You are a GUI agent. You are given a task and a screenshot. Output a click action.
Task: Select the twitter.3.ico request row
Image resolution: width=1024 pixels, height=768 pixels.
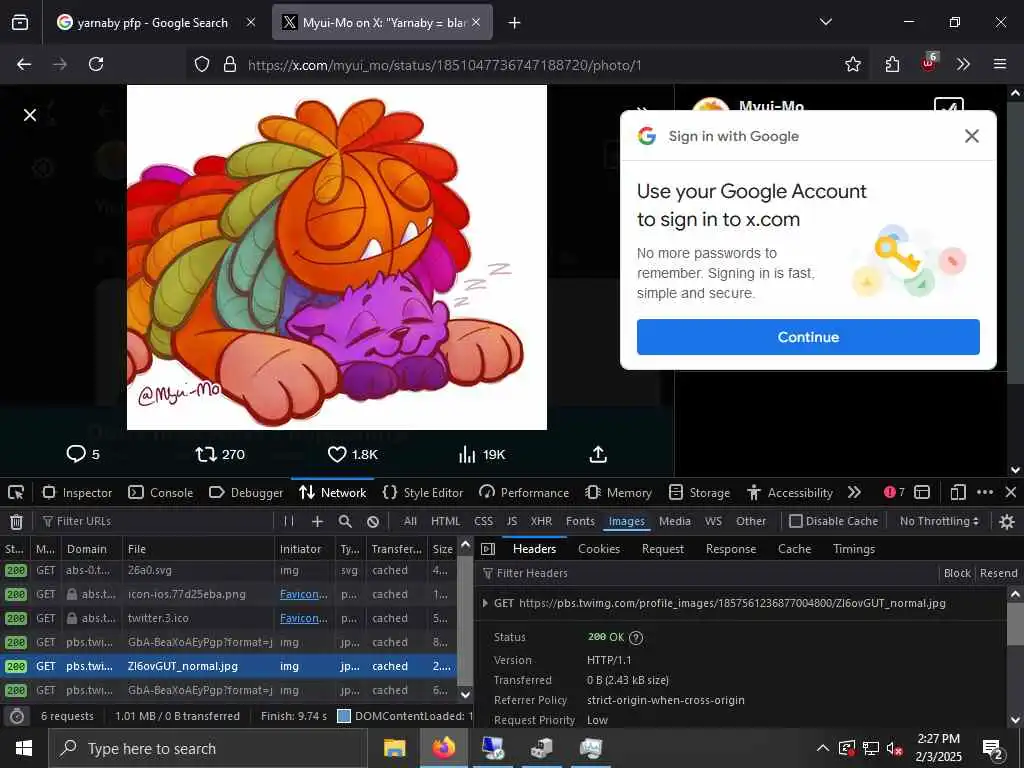click(x=229, y=618)
